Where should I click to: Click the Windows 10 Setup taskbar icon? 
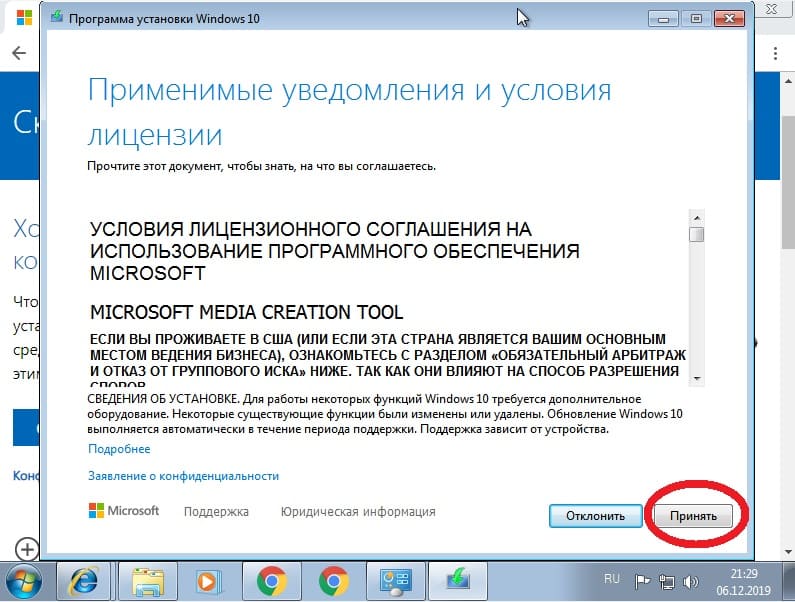[455, 580]
